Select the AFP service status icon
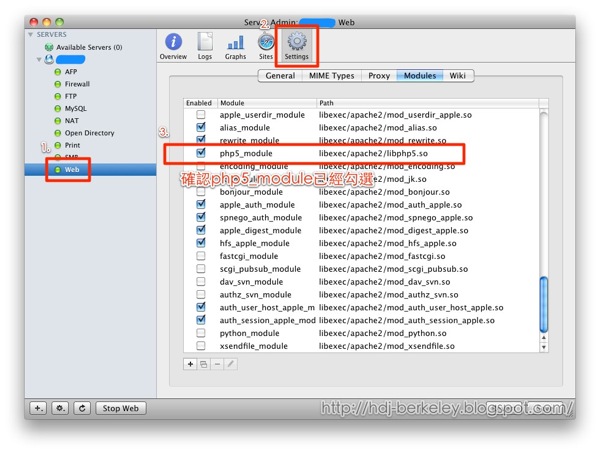The width and height of the screenshot is (600, 453). (x=58, y=72)
